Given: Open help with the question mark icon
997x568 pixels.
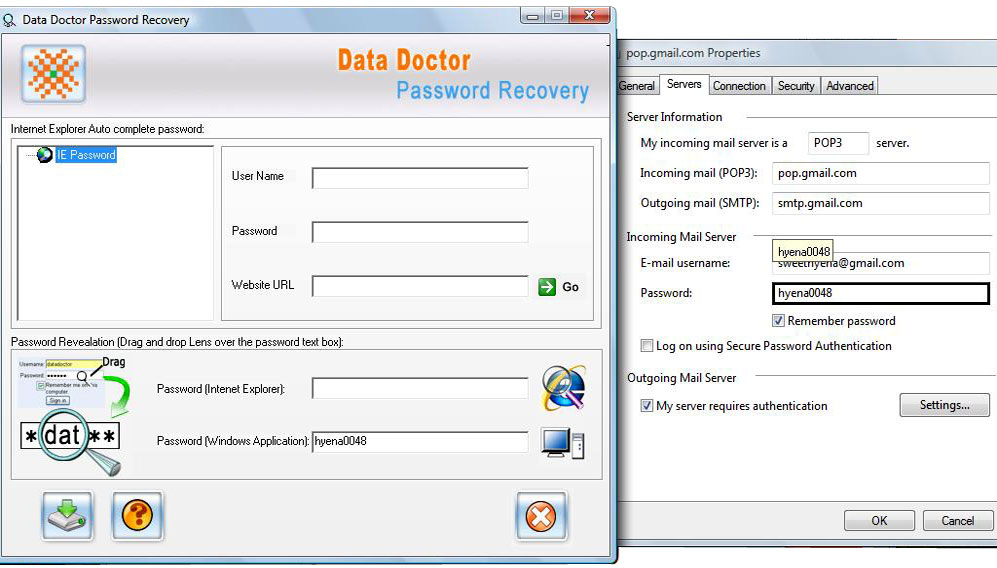Looking at the screenshot, I should (137, 516).
